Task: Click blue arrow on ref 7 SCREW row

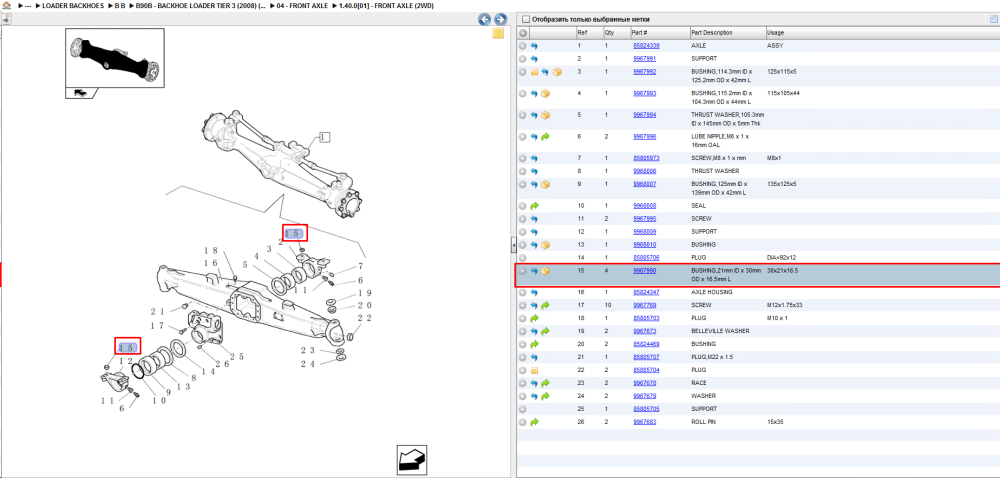Action: [534, 158]
